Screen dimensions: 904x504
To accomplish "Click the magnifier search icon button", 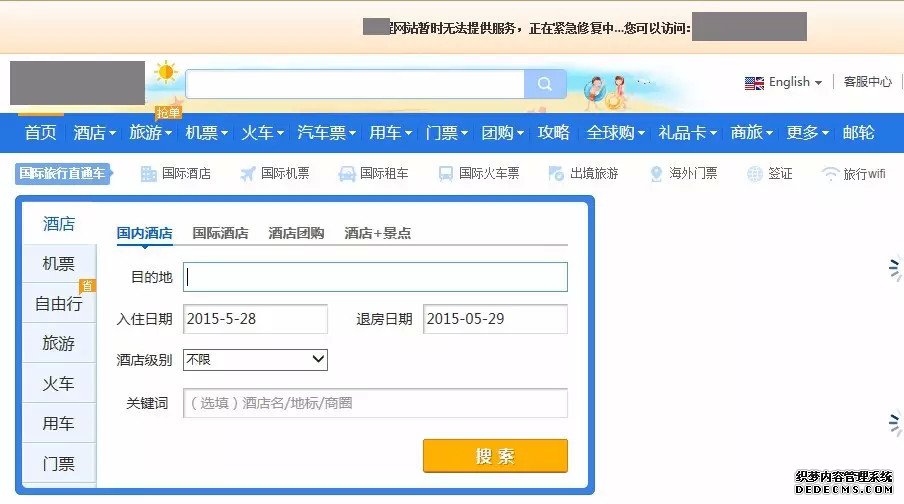I will click(x=544, y=84).
